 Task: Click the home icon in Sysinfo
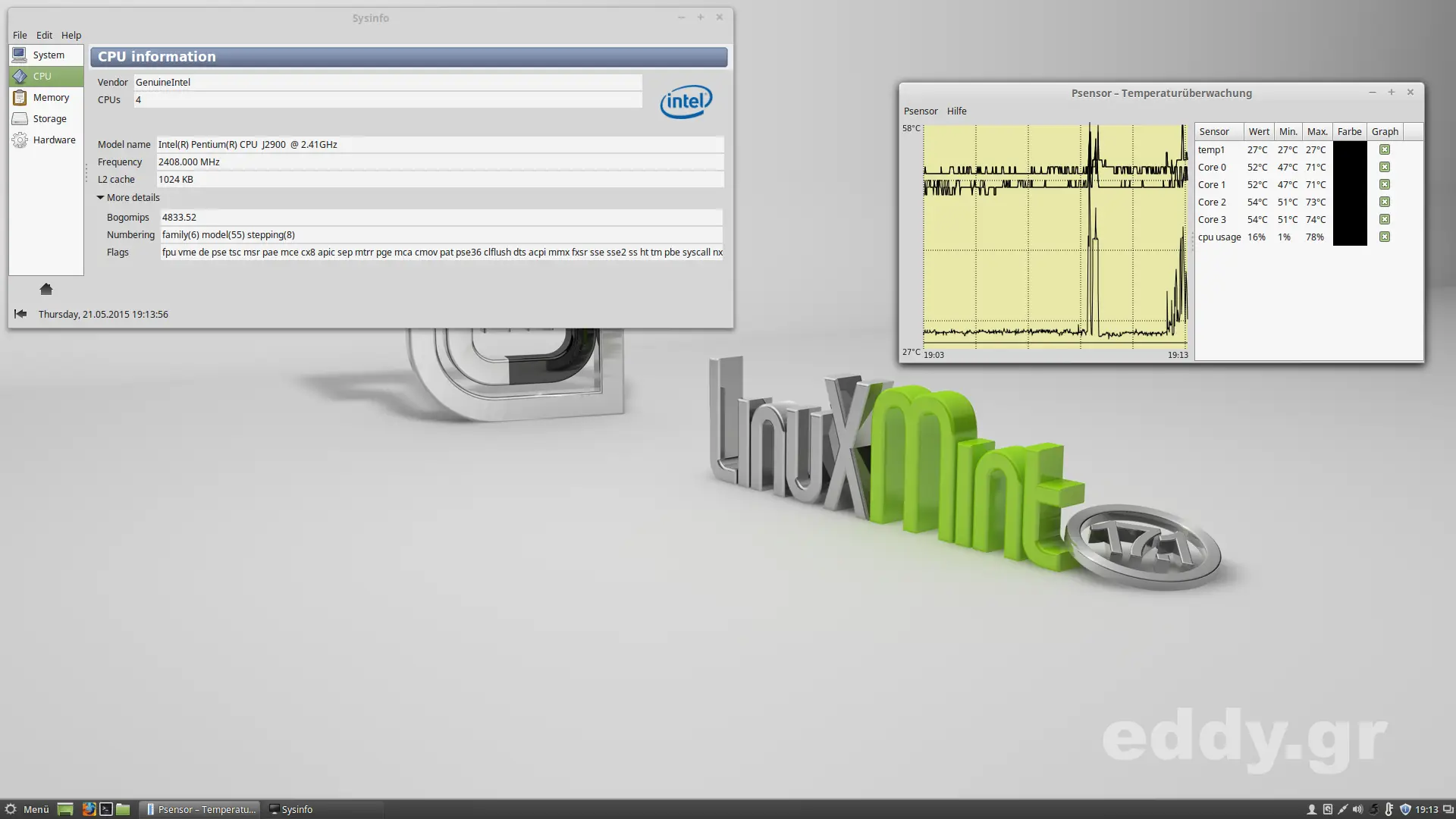[x=46, y=289]
